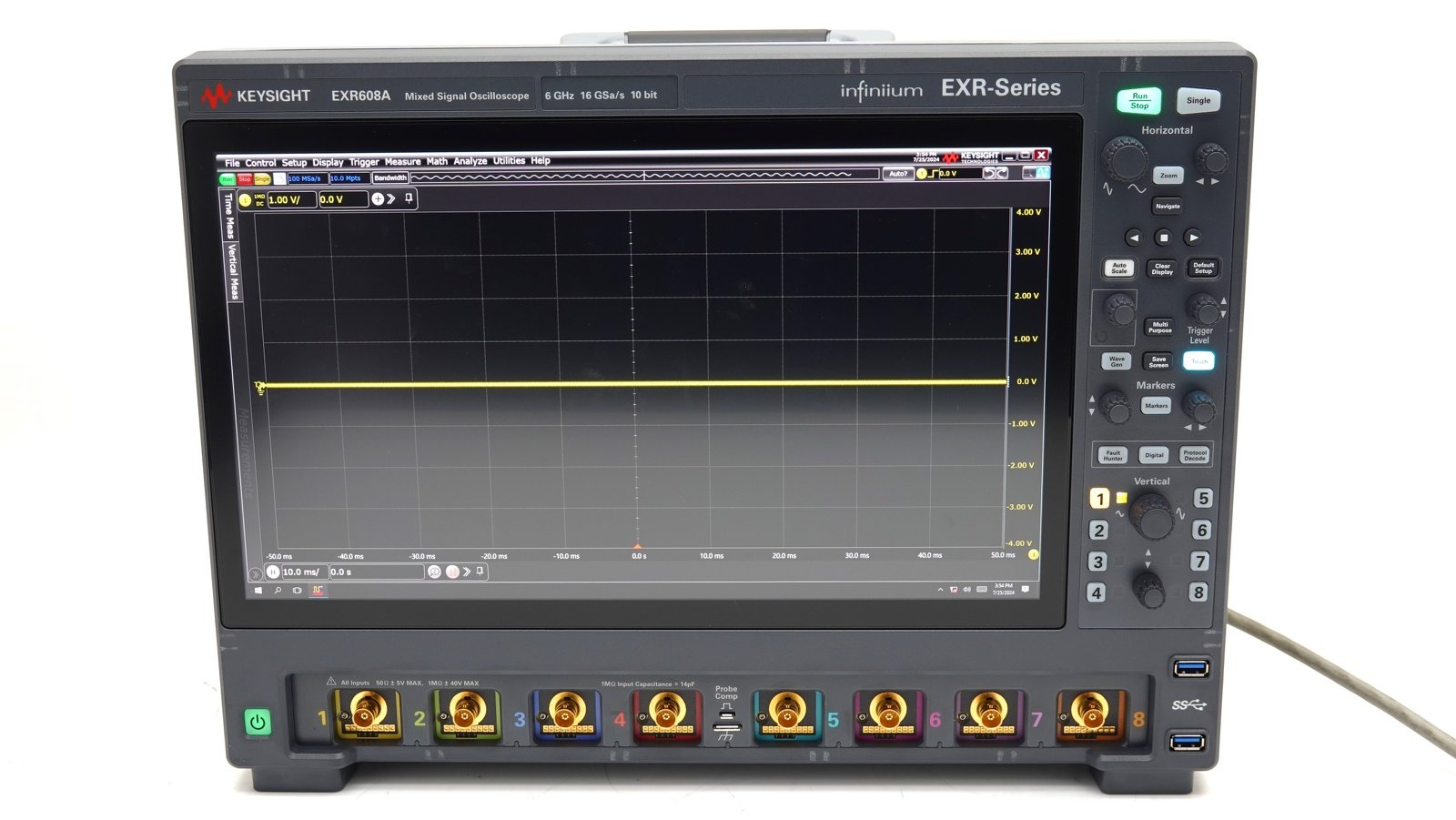Image resolution: width=1456 pixels, height=820 pixels.
Task: Click the Auto? trigger mode button
Action: tap(898, 173)
